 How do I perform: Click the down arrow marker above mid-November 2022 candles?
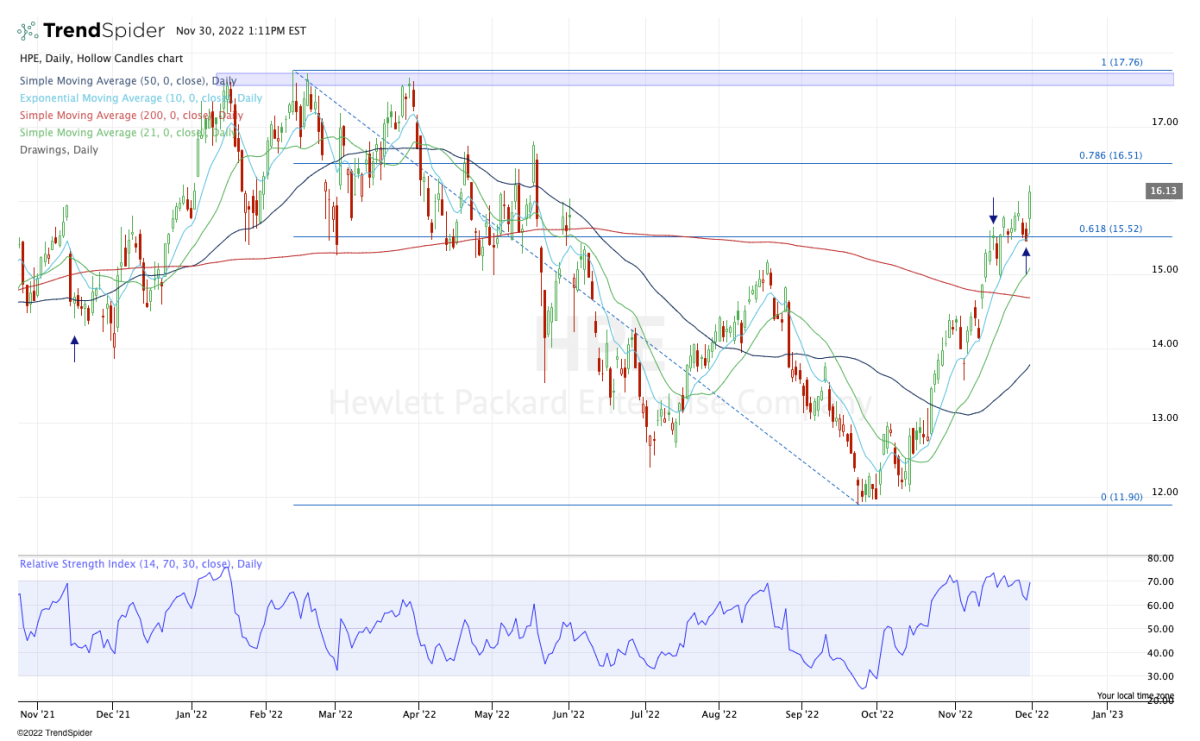tap(993, 210)
